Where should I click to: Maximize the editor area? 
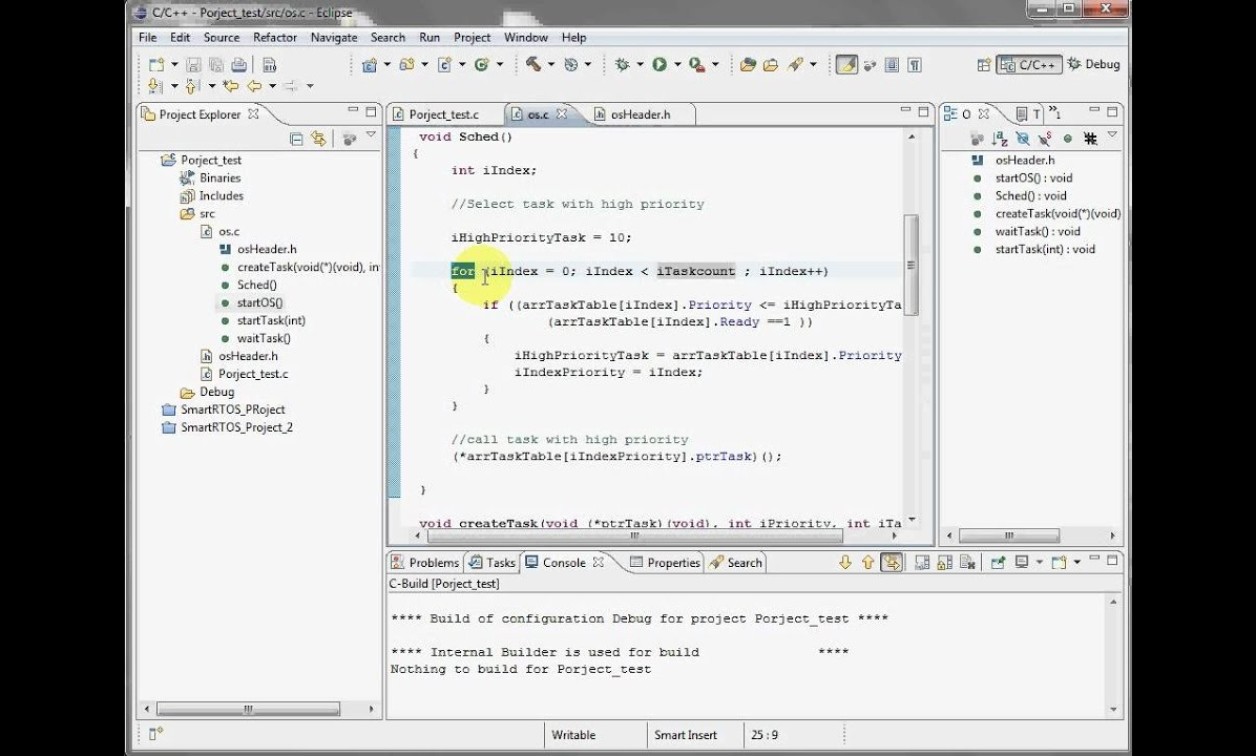tap(923, 112)
